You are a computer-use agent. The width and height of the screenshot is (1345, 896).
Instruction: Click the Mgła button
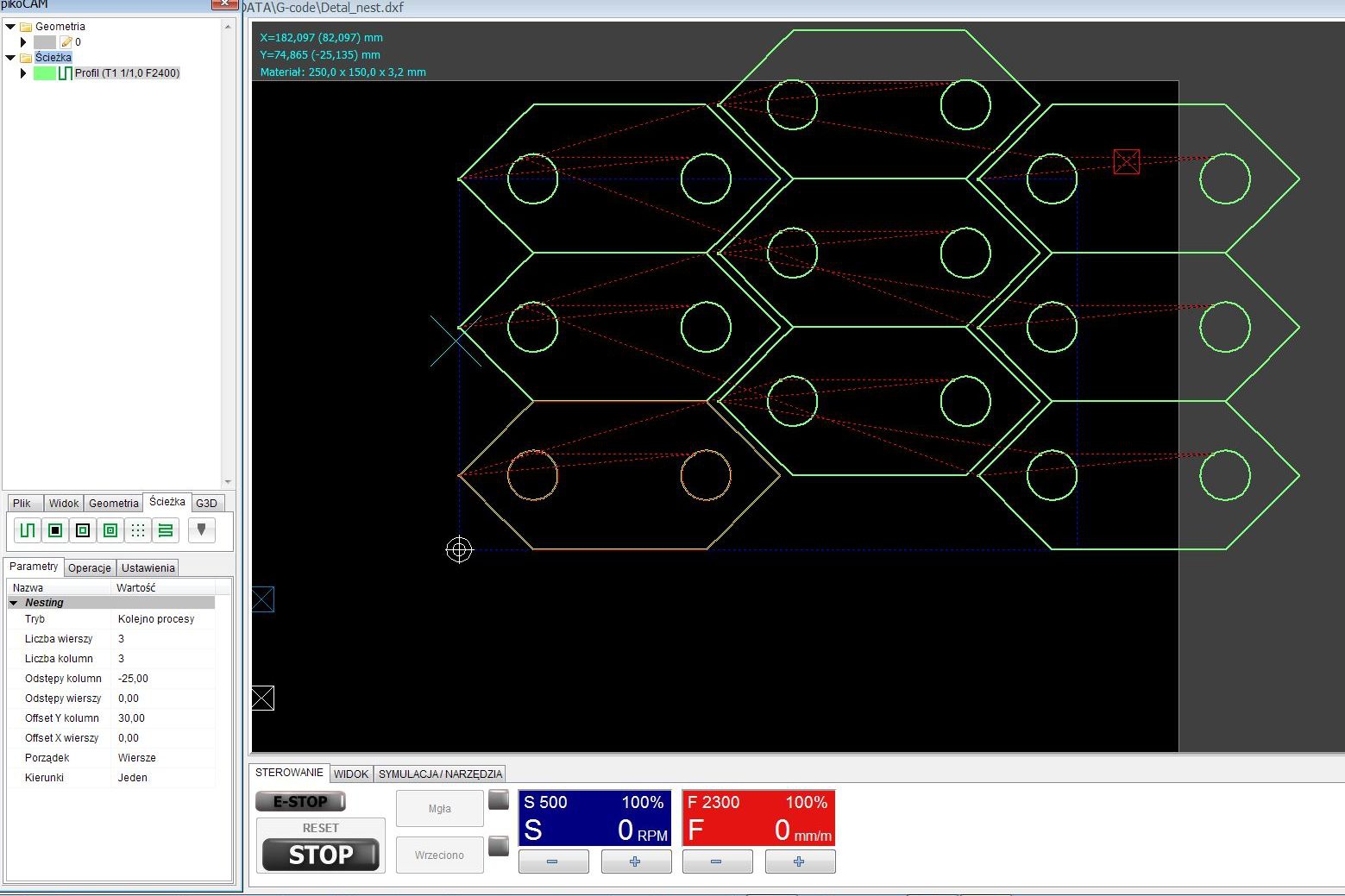click(x=440, y=809)
